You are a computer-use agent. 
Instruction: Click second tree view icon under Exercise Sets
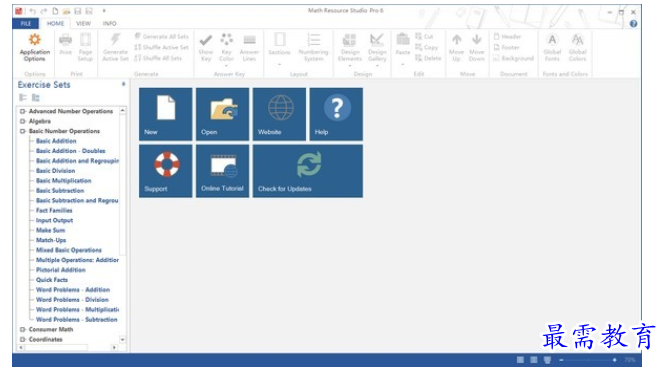click(x=36, y=98)
